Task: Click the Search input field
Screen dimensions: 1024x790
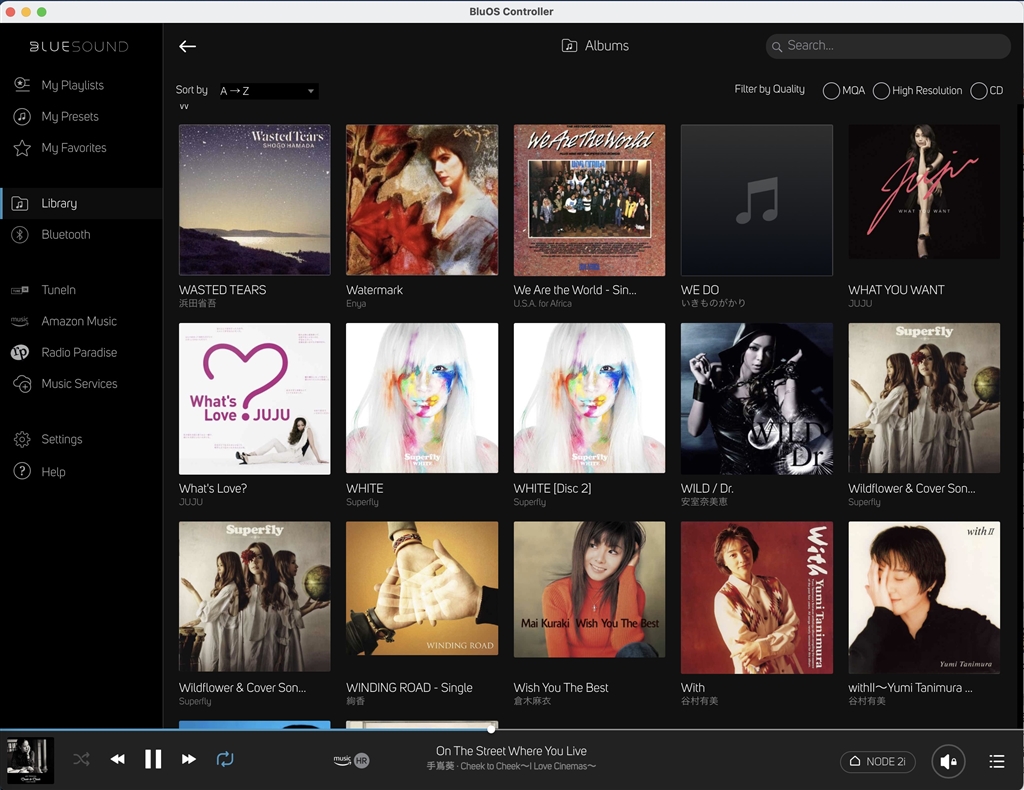Action: coord(888,46)
